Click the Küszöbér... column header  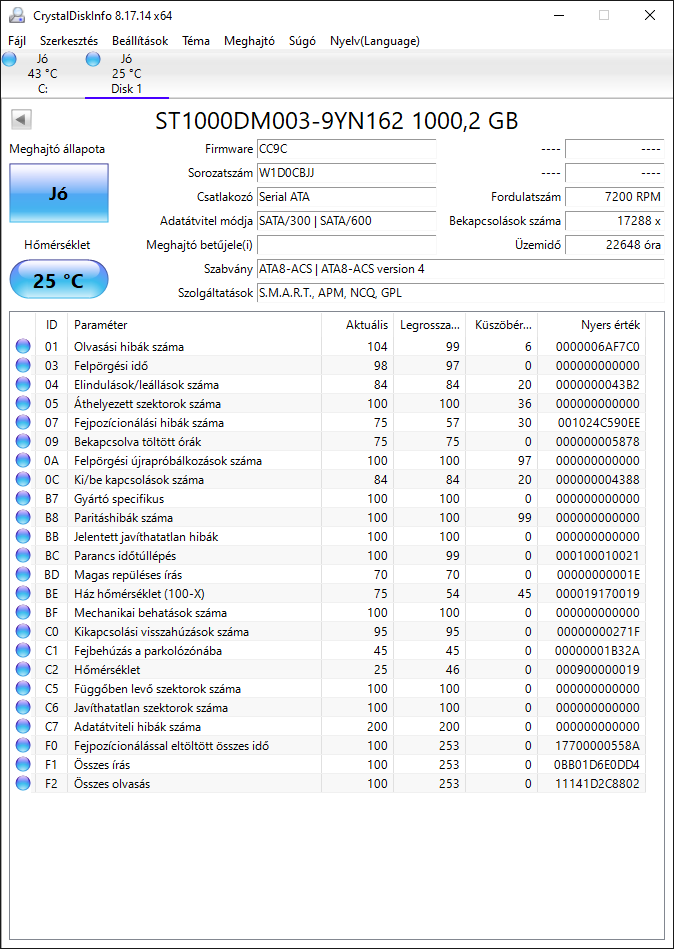(x=502, y=325)
